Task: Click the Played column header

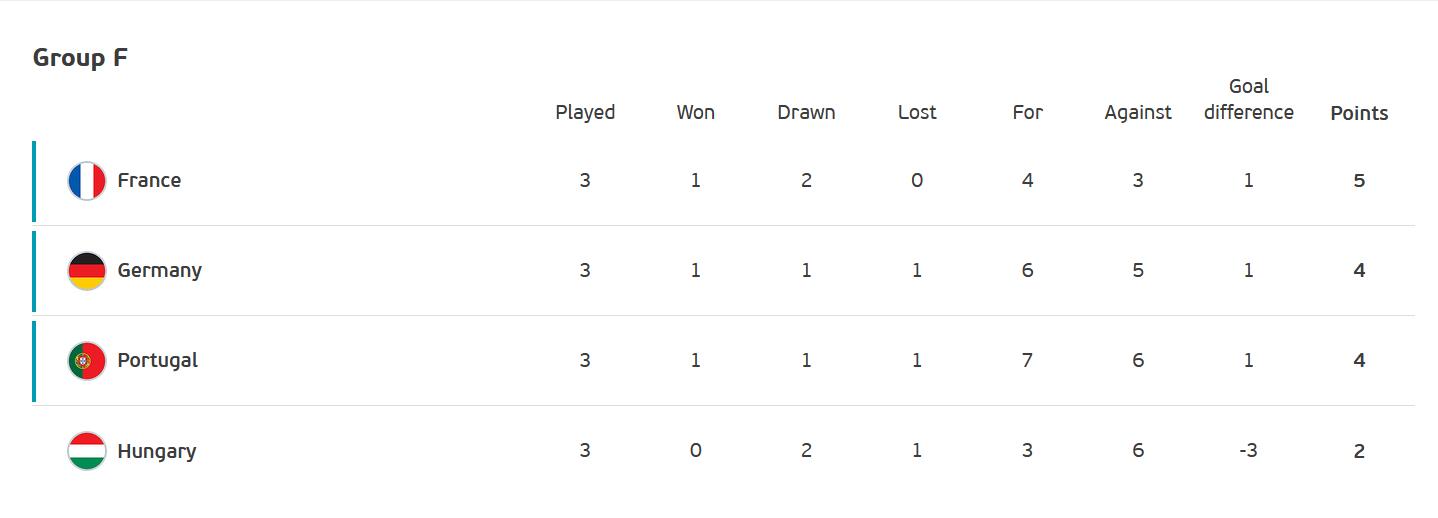Action: tap(585, 112)
